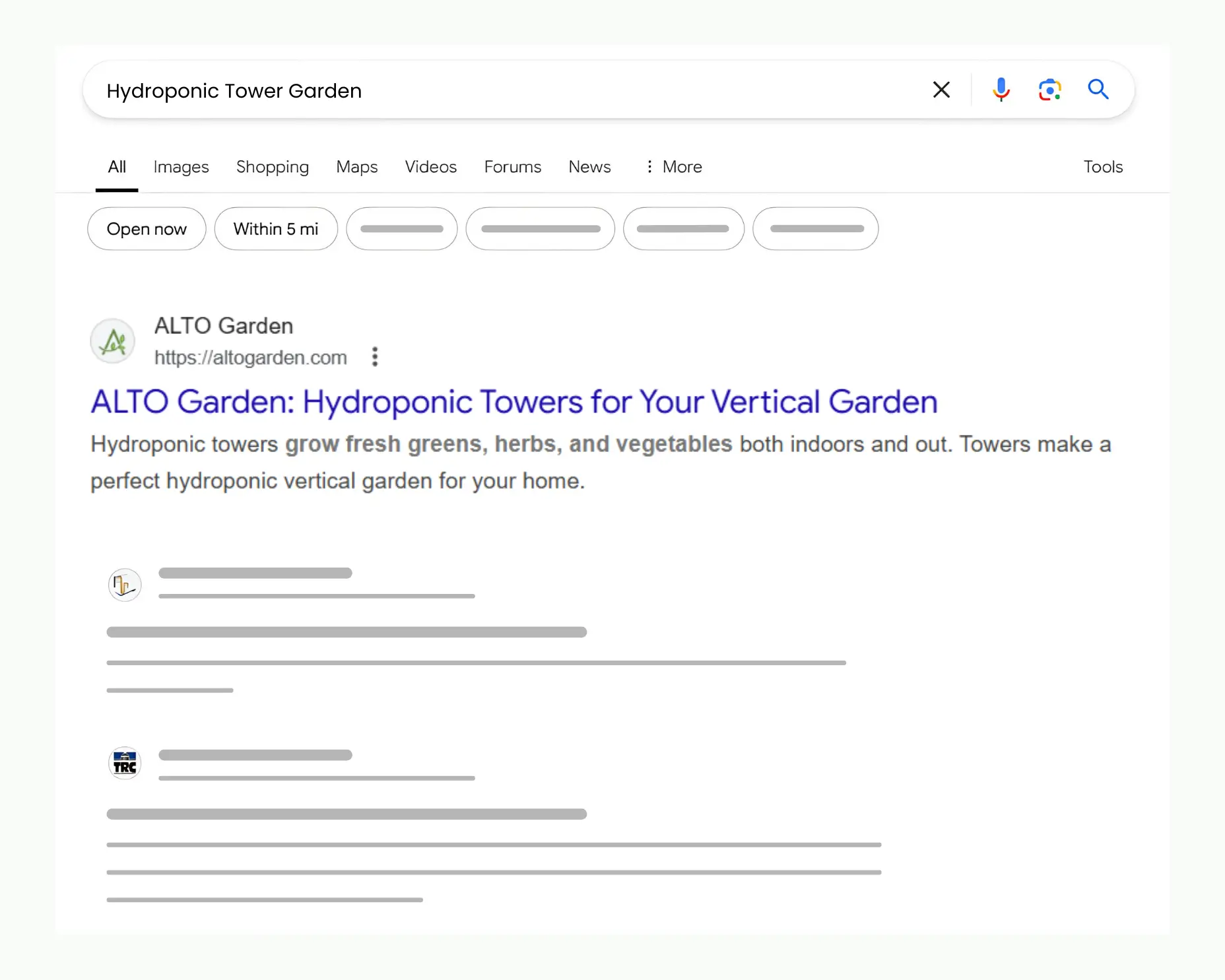Screen dimensions: 1225x980
Task: Switch to the Shopping tab
Action: point(273,167)
